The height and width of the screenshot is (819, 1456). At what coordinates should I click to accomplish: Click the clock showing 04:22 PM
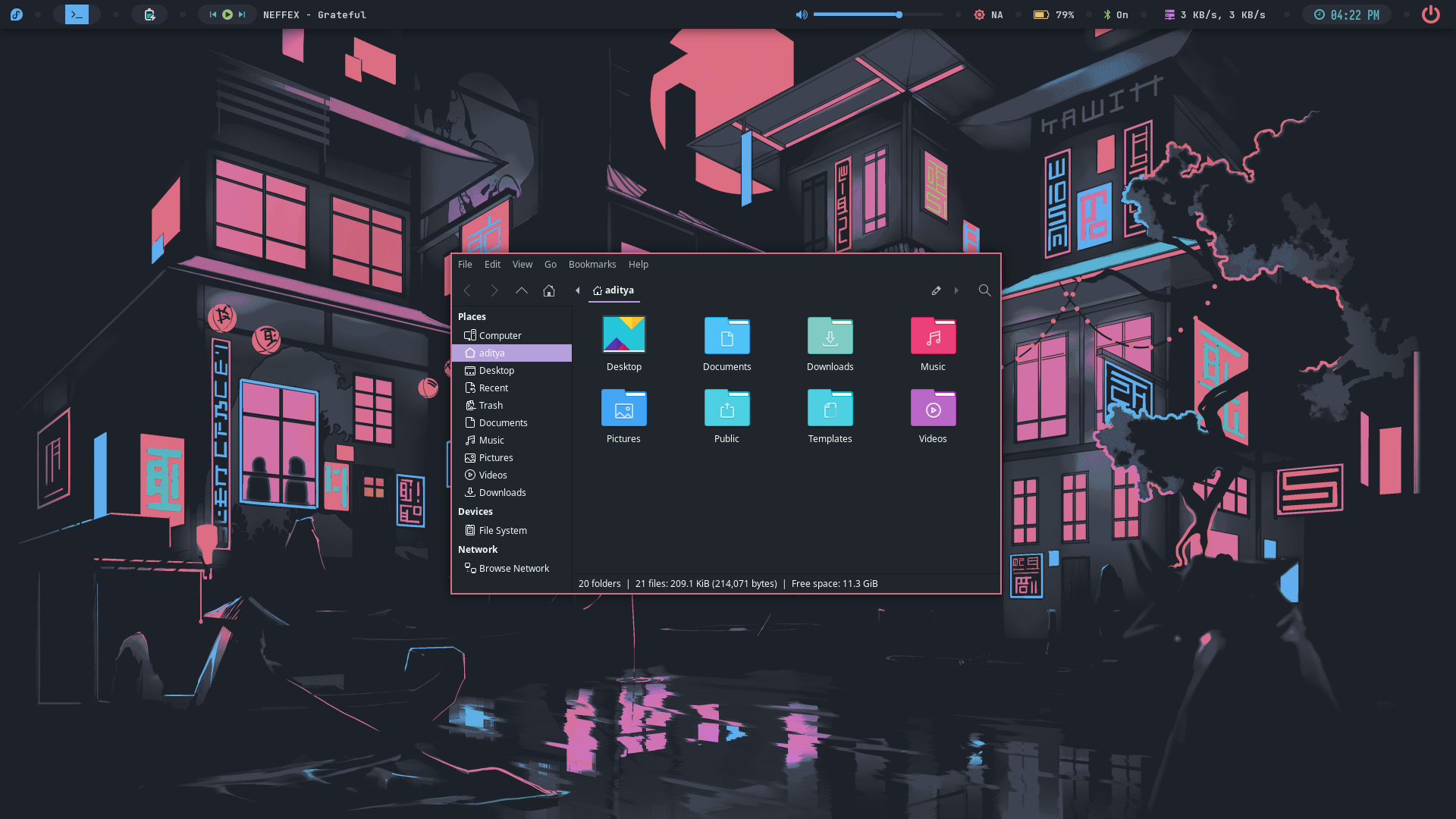pyautogui.click(x=1347, y=14)
